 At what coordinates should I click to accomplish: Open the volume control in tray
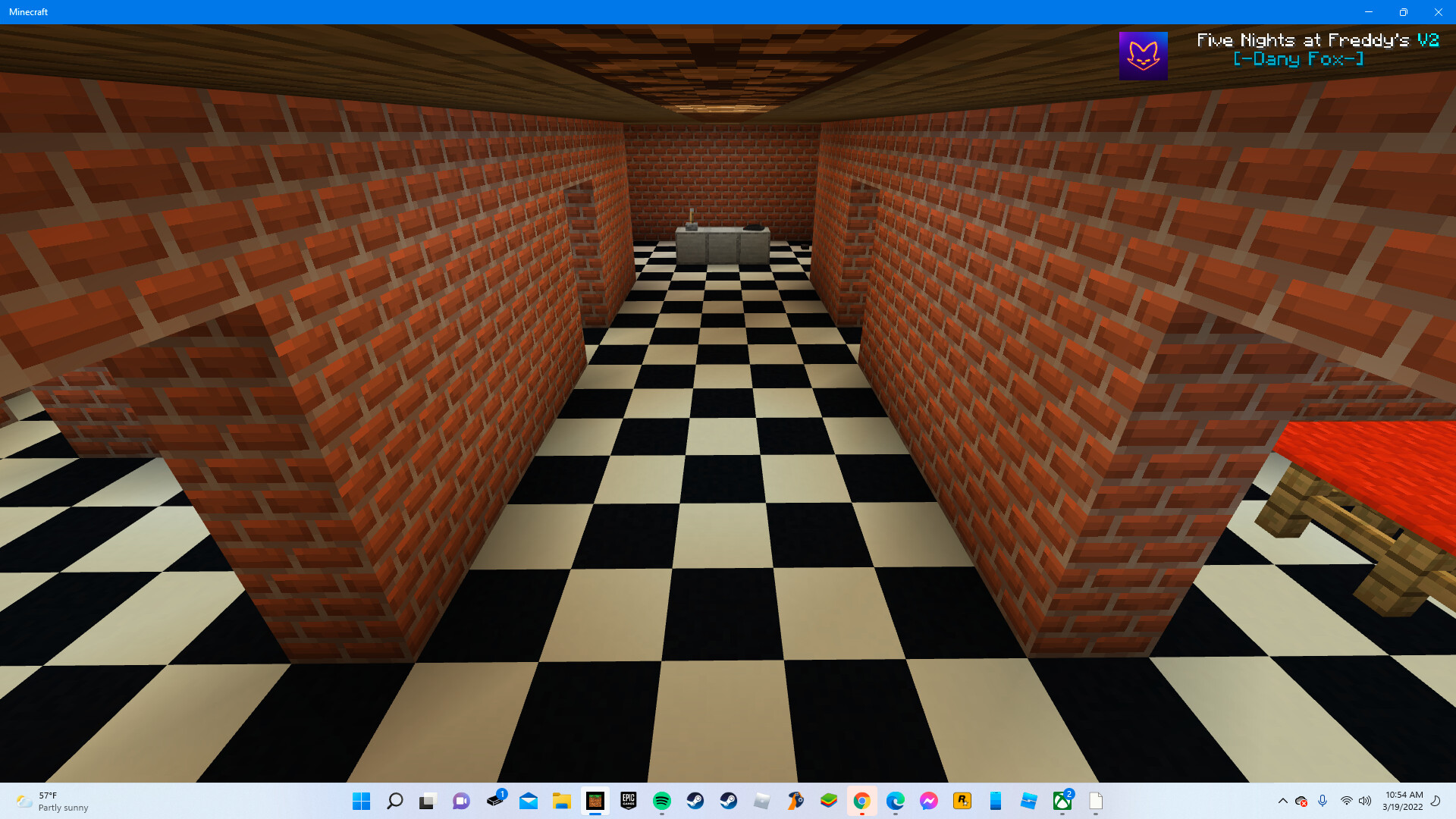[x=1365, y=801]
